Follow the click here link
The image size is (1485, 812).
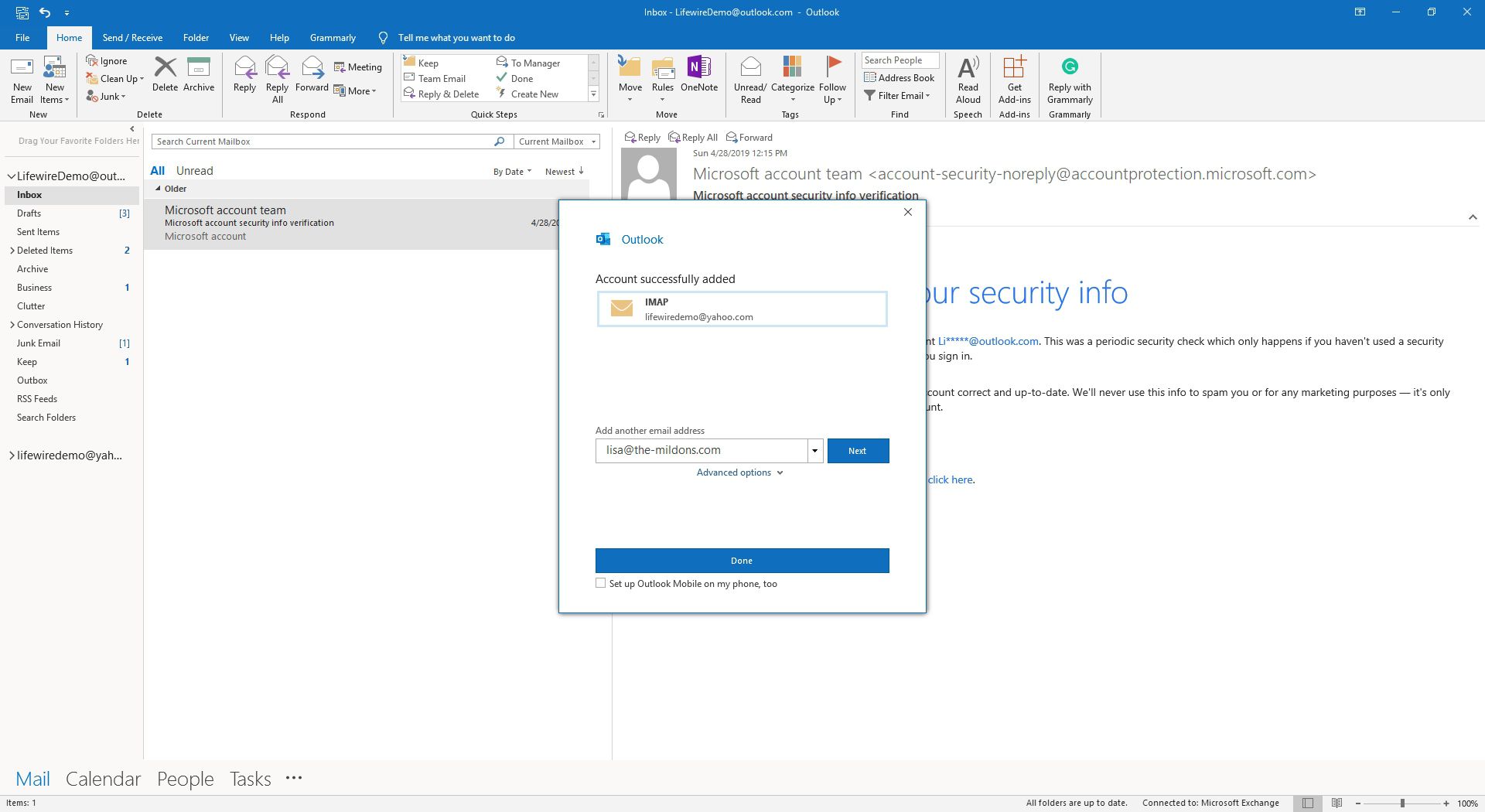click(951, 479)
